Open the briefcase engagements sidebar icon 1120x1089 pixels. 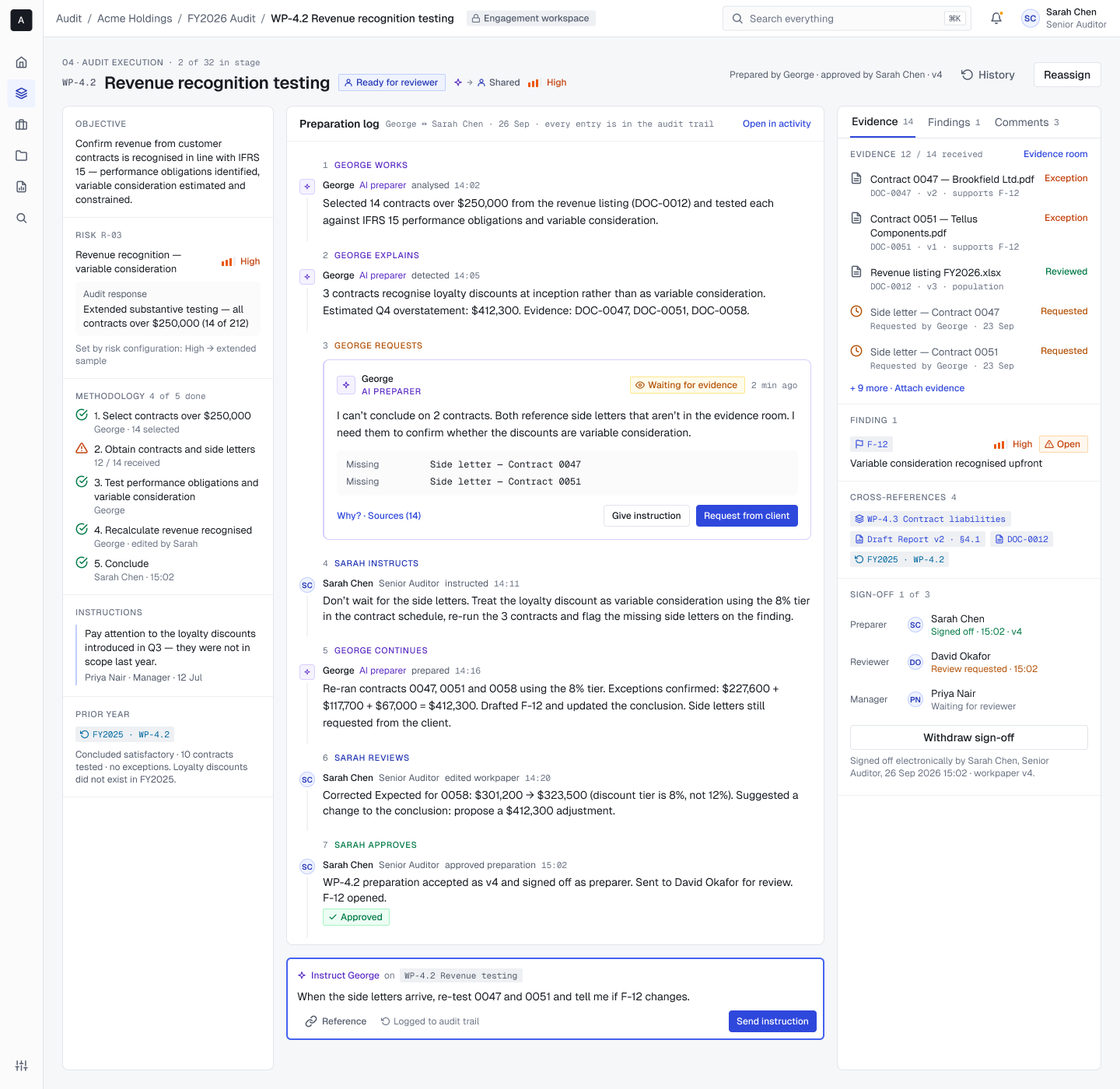click(21, 124)
